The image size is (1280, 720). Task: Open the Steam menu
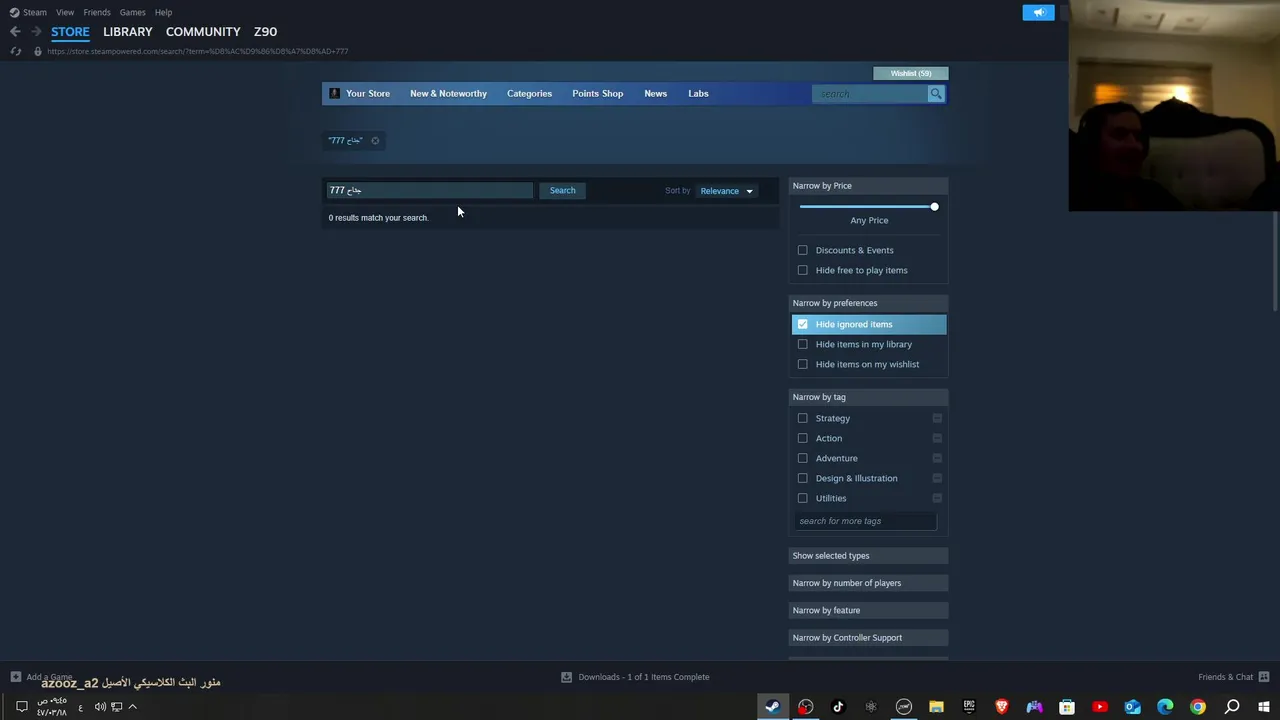point(34,12)
